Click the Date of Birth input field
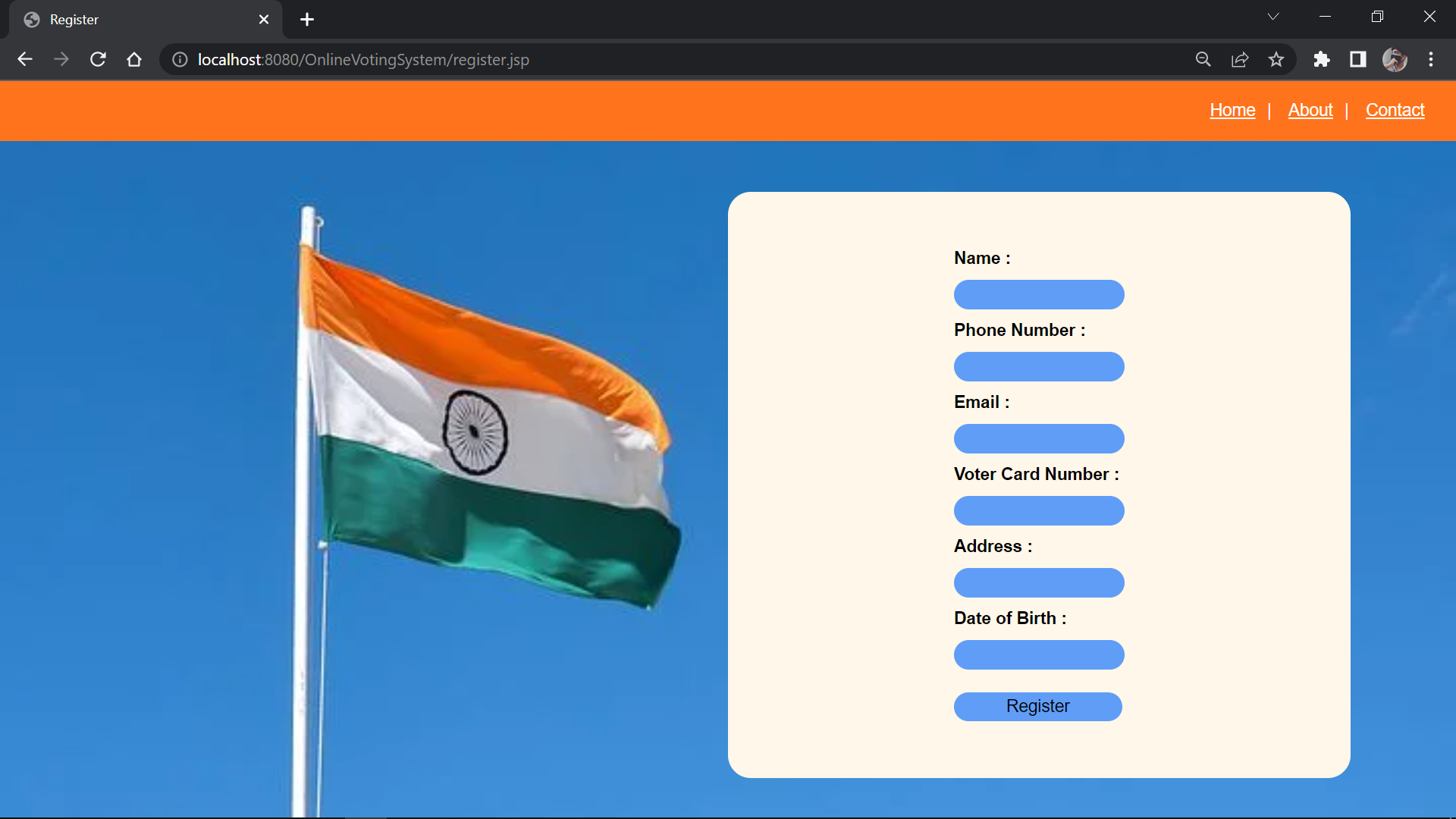The width and height of the screenshot is (1456, 819). click(x=1038, y=654)
